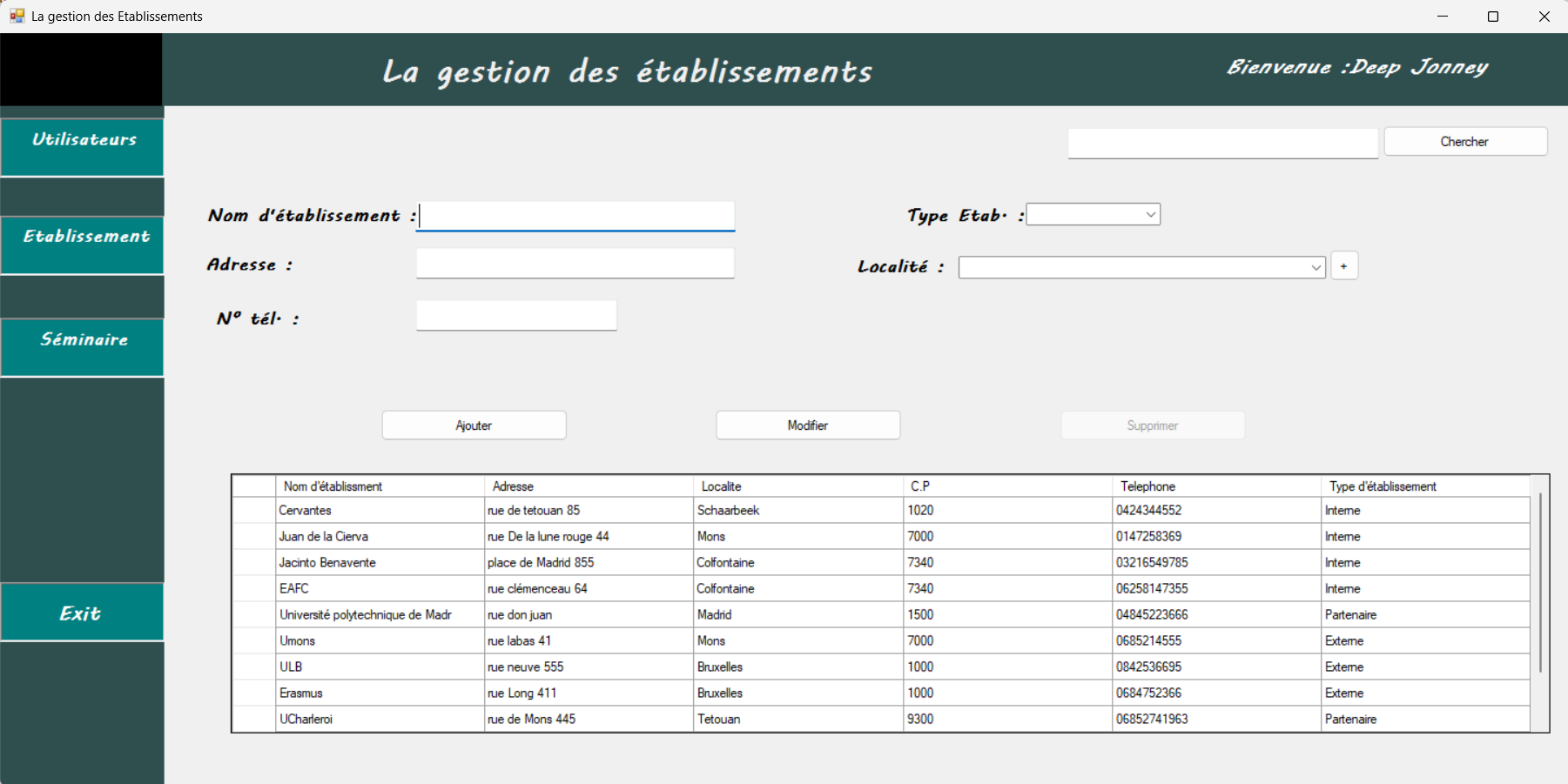Click the N° tél input field
The width and height of the screenshot is (1568, 784).
click(x=515, y=315)
